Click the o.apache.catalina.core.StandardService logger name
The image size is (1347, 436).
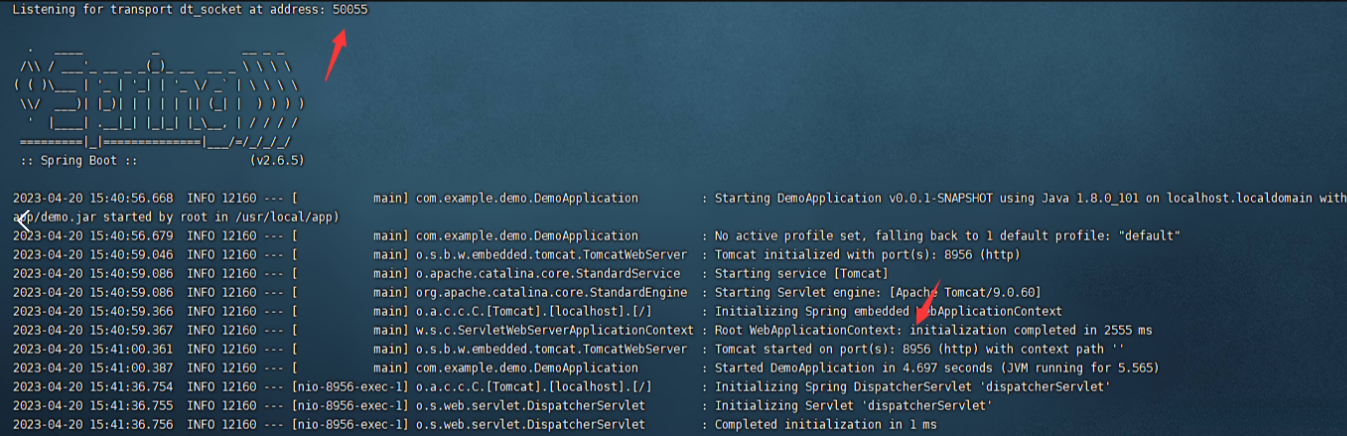coord(548,274)
